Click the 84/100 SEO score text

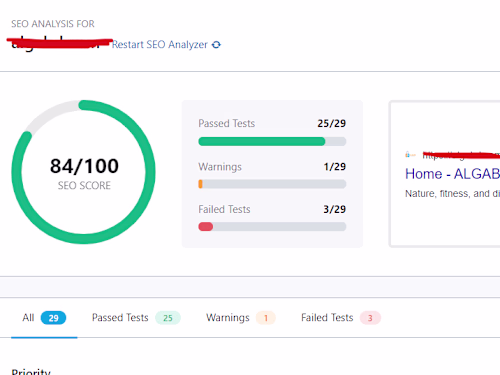(84, 166)
